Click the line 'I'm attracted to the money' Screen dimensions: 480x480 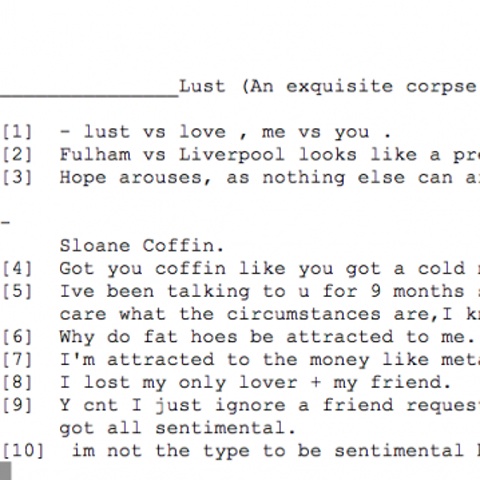tap(270, 360)
